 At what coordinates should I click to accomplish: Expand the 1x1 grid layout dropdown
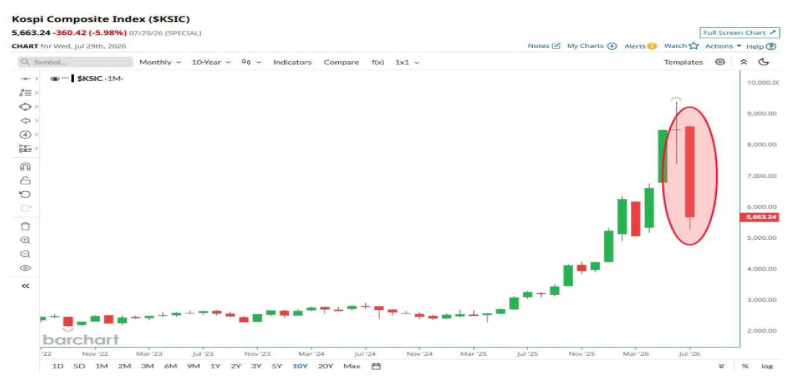point(407,62)
